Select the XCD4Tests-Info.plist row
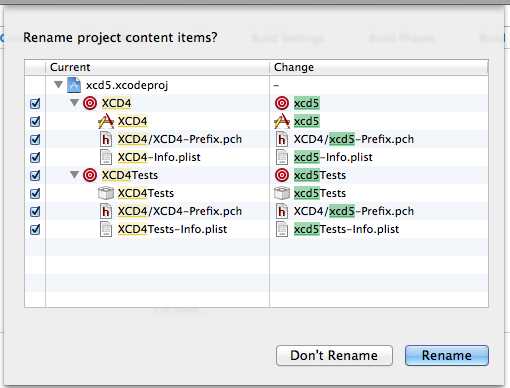Viewport: 510px width, 388px height. [257, 229]
